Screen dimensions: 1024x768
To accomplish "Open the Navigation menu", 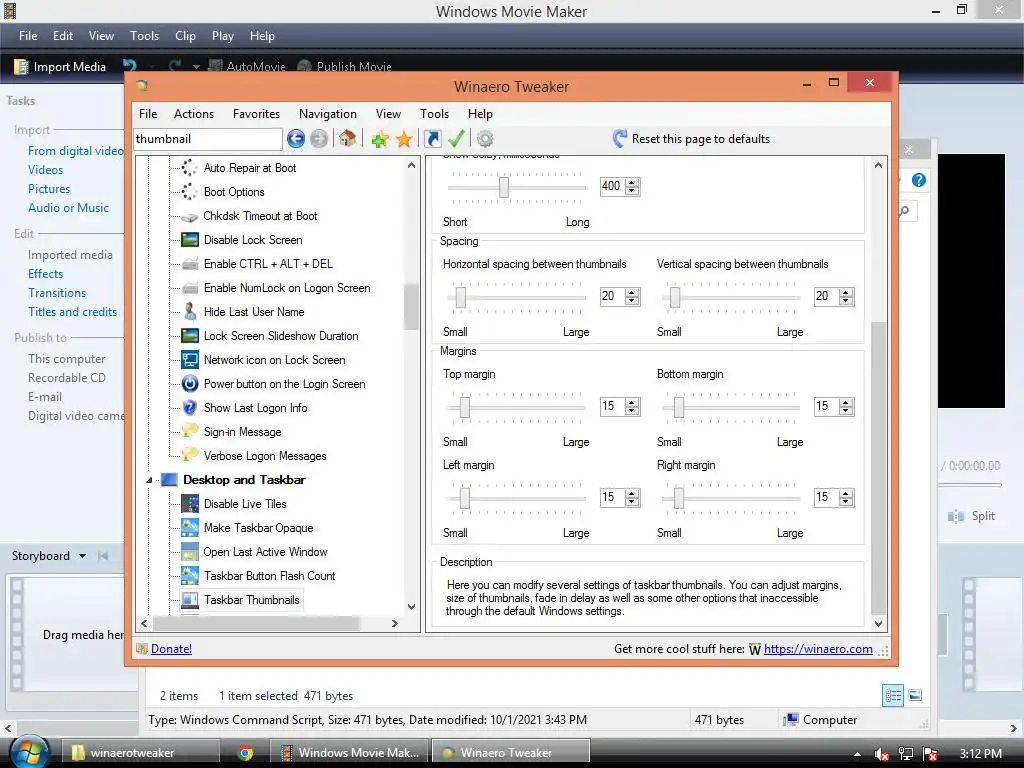I will (x=328, y=114).
